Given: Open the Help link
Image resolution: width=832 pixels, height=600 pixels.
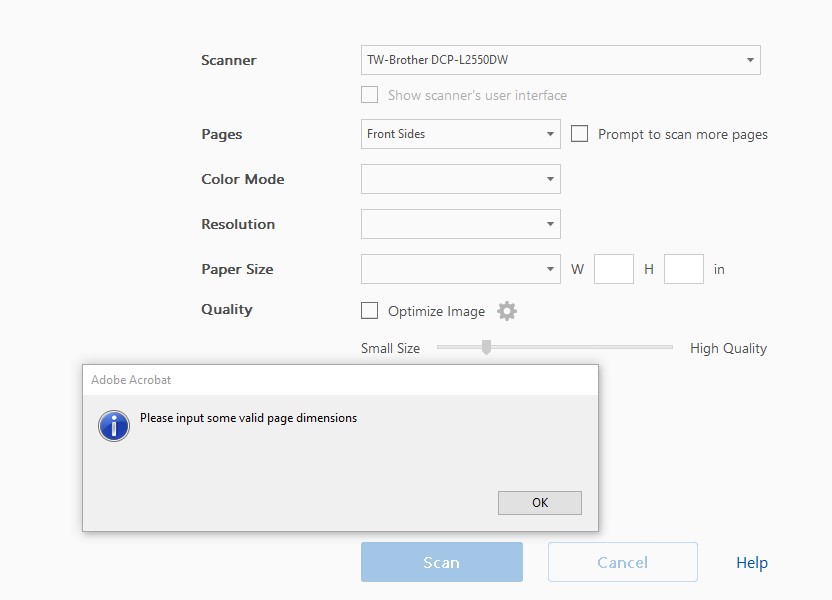Looking at the screenshot, I should coord(752,563).
